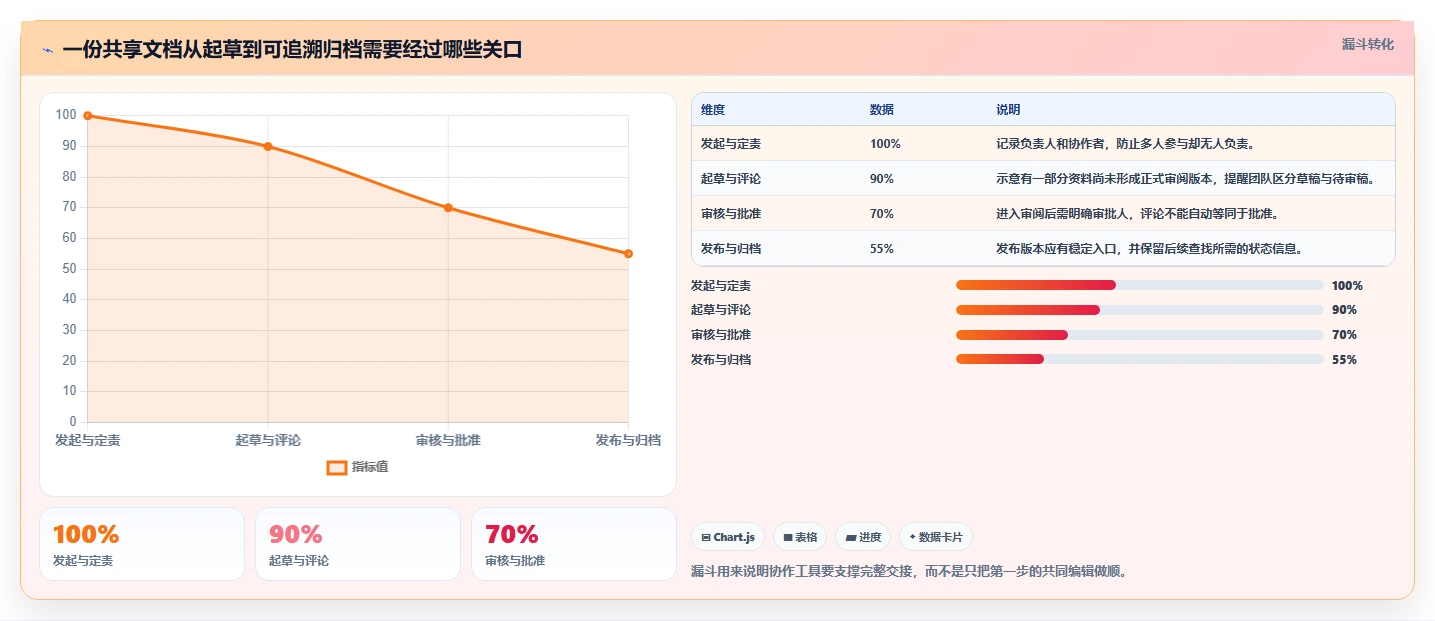
Task: Click the 90% value in the table
Action: tap(882, 179)
